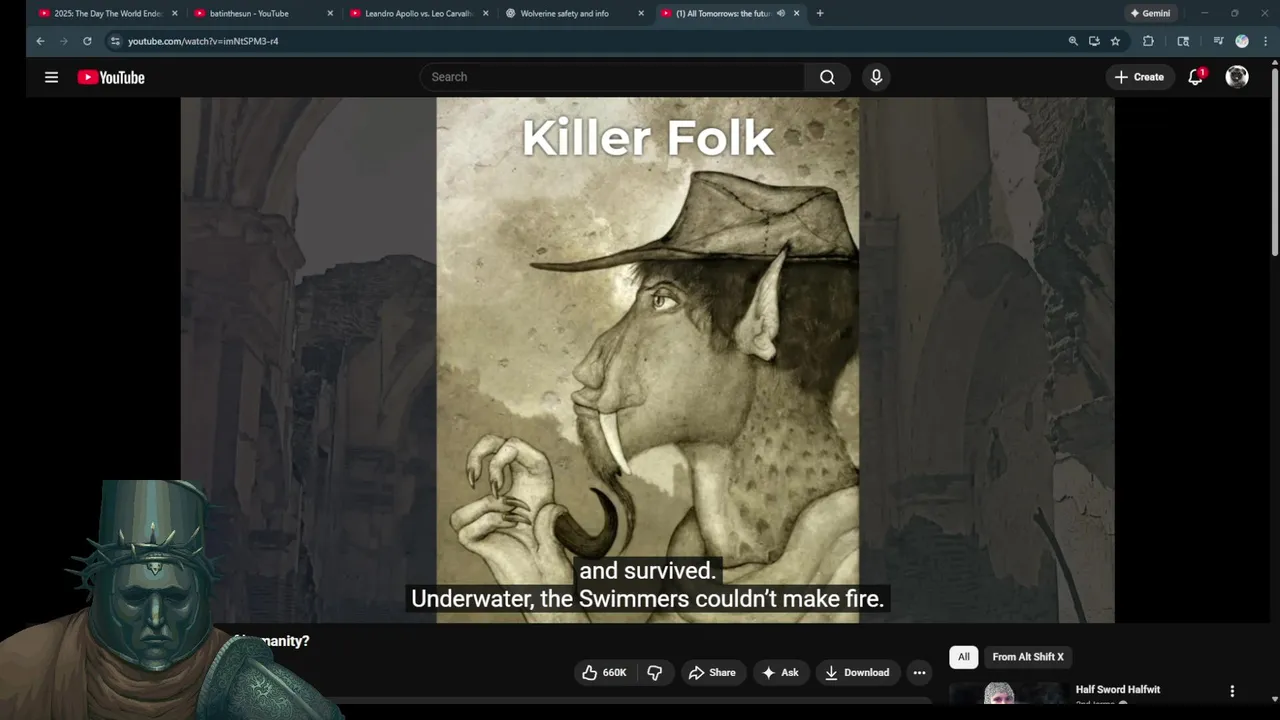Open options for Half Sword Halfwit video
This screenshot has width=1280, height=720.
coord(1232,691)
